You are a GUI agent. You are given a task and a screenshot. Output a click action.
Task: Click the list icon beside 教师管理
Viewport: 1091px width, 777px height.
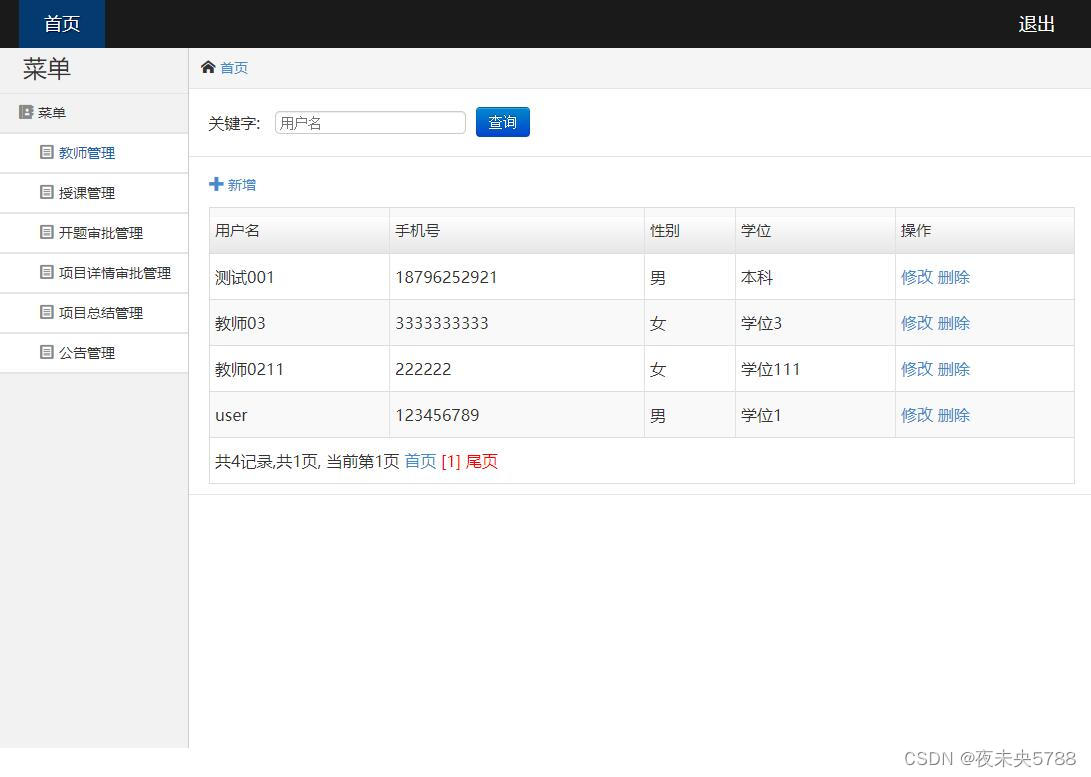47,152
